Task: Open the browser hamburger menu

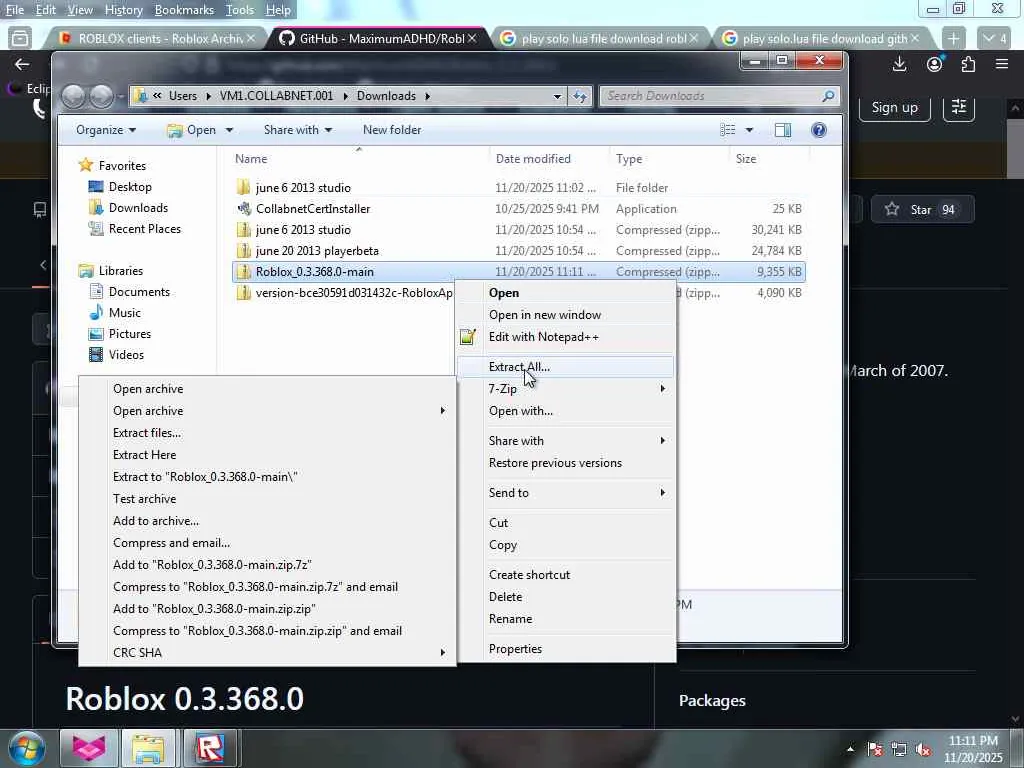Action: tap(1002, 64)
